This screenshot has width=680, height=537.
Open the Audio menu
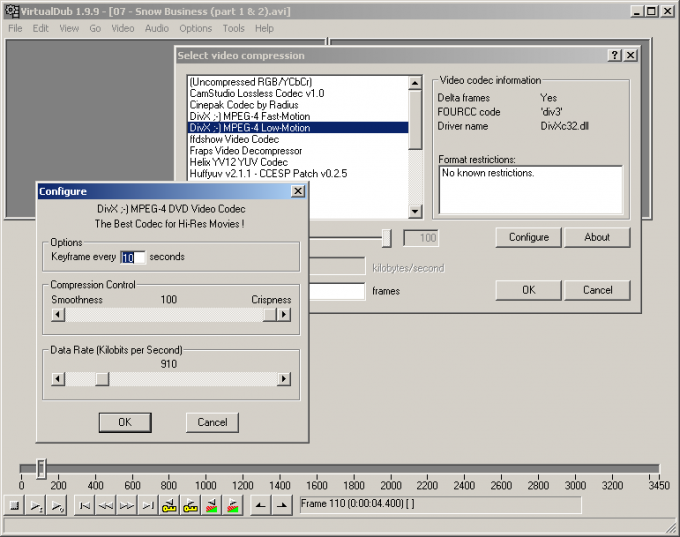[157, 29]
